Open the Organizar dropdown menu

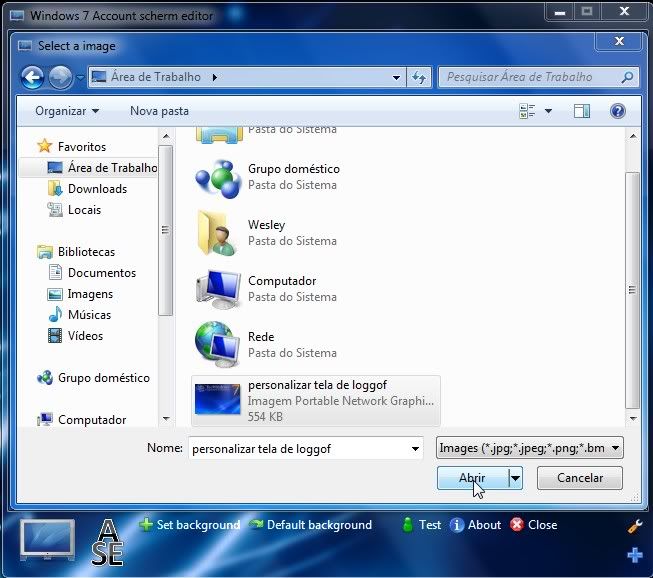[67, 111]
